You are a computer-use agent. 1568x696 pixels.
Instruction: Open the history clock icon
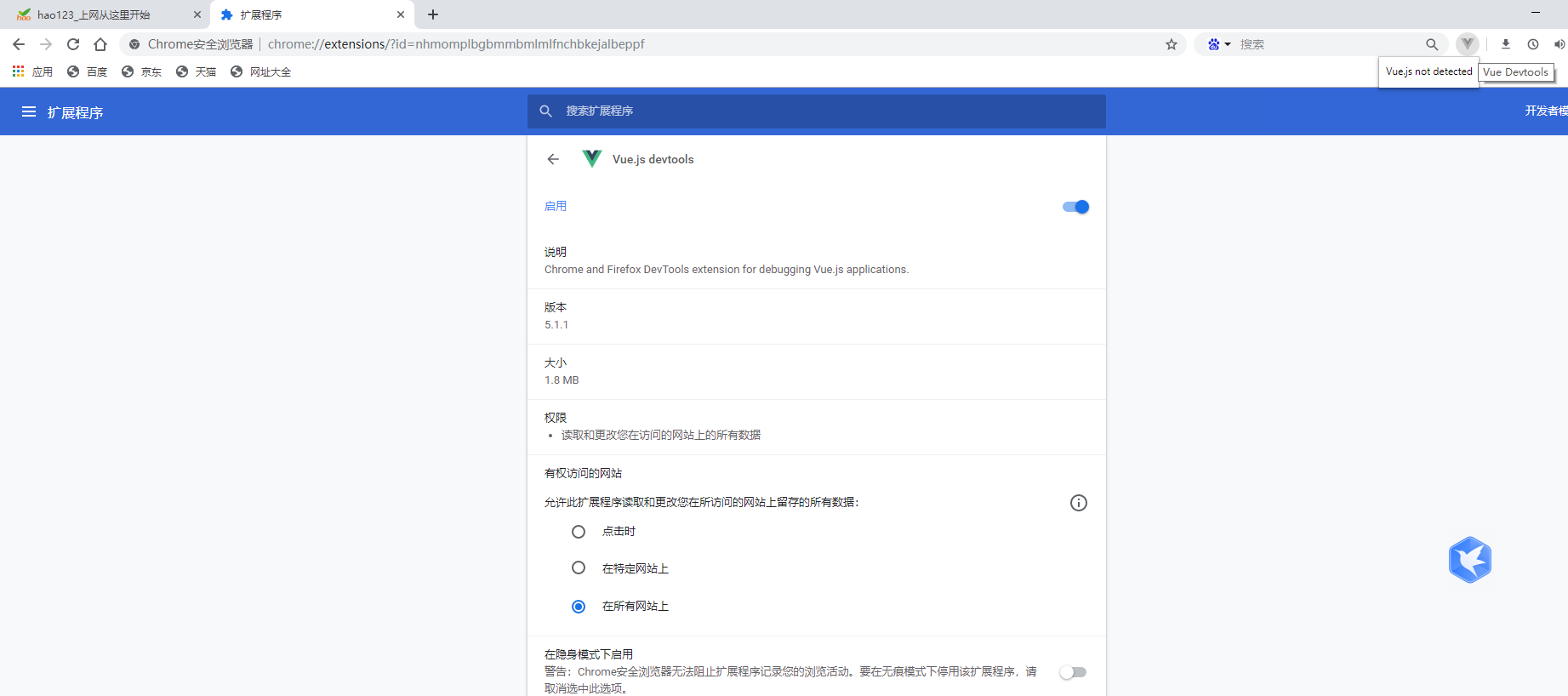tap(1533, 44)
